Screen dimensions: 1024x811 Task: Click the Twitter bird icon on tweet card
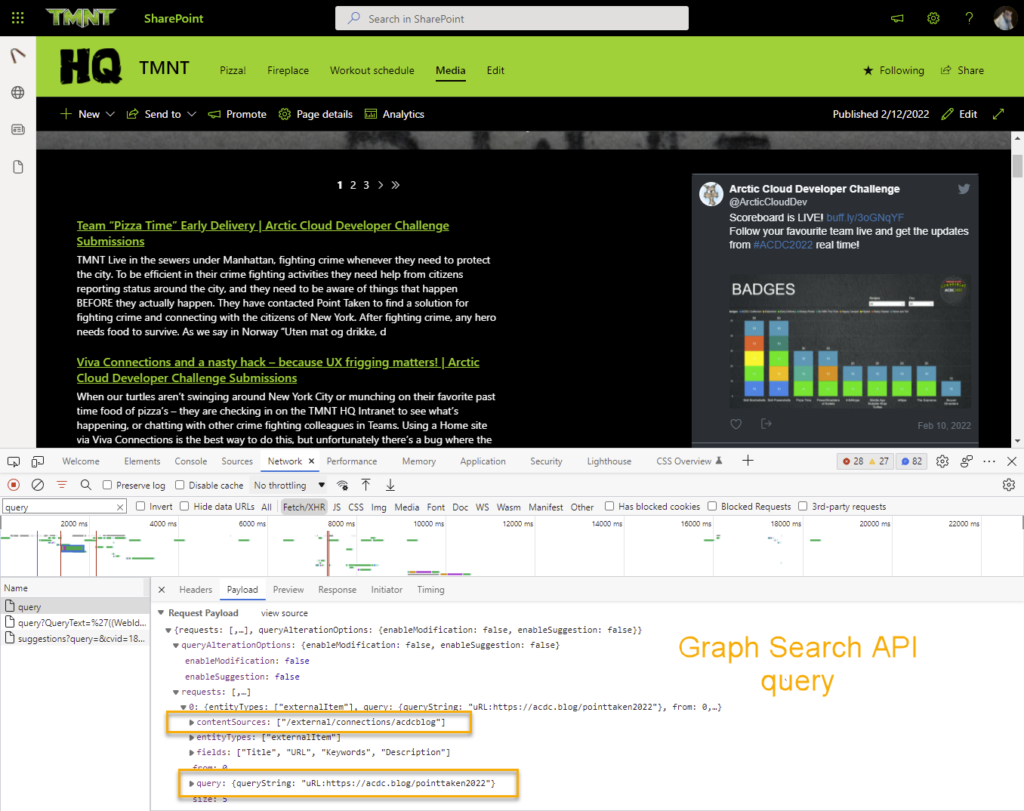point(963,189)
